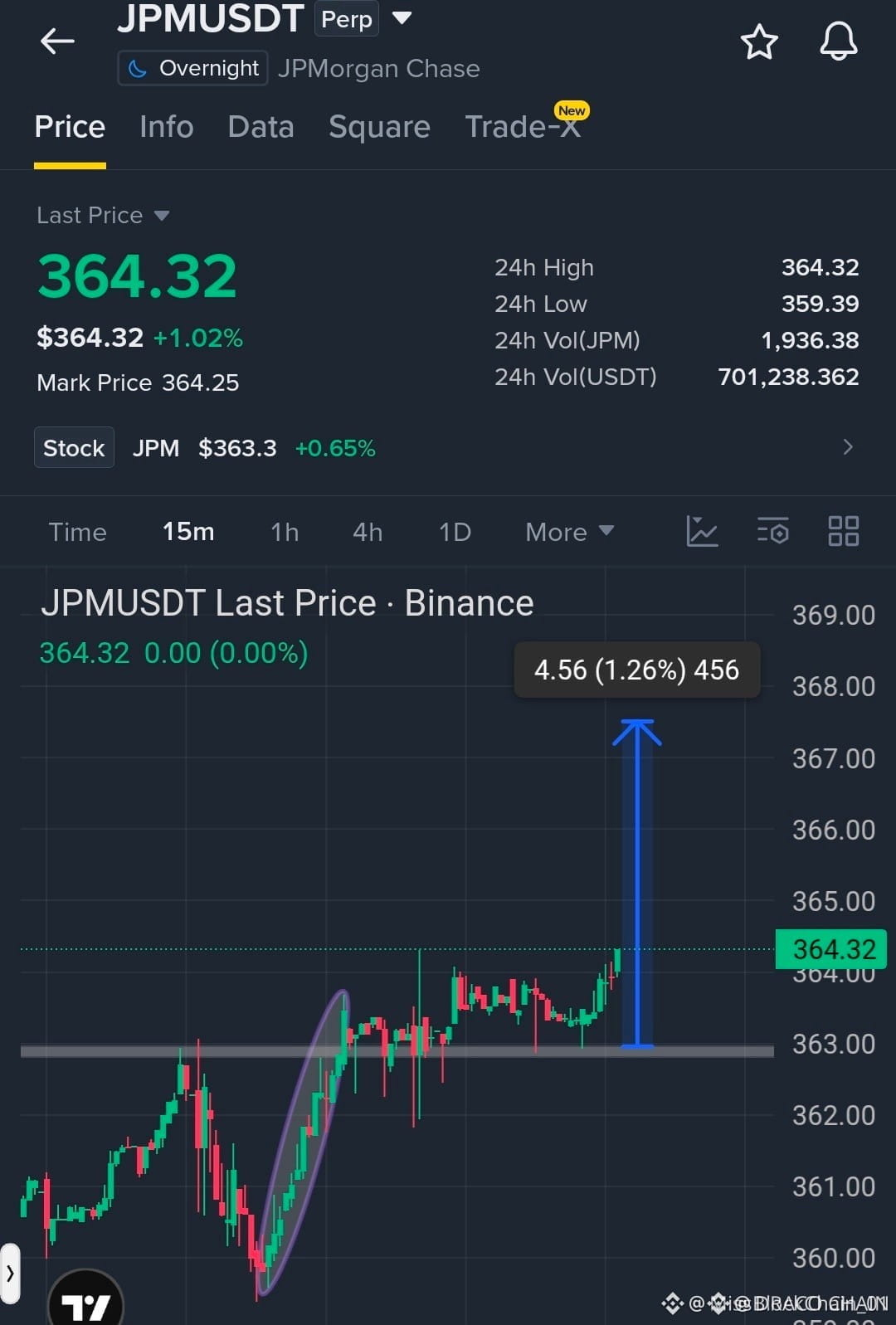Click the big green 364.32 last price
Viewport: 896px width, 1325px height.
click(x=138, y=276)
